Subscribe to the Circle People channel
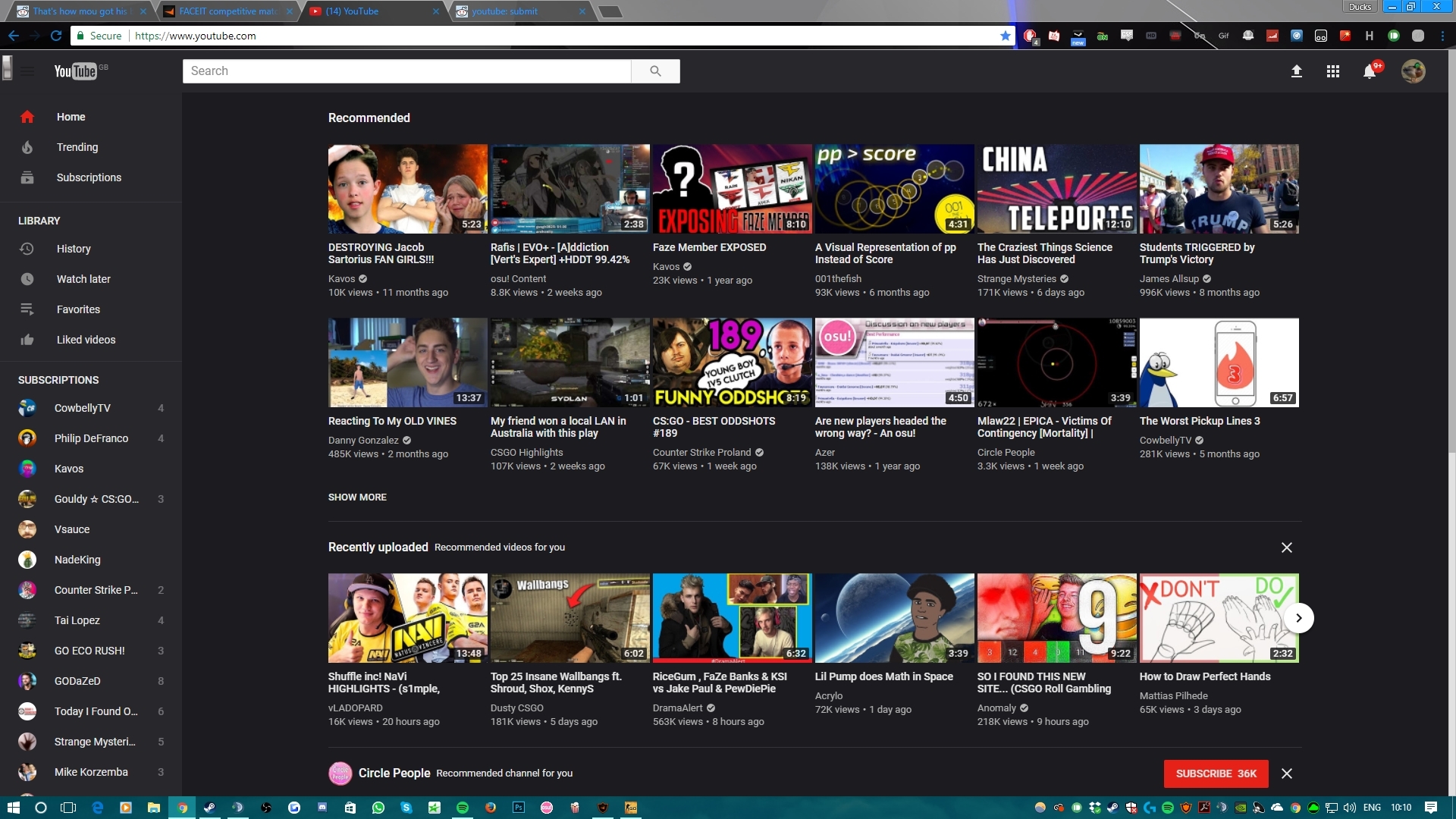This screenshot has height=819, width=1456. point(1215,773)
